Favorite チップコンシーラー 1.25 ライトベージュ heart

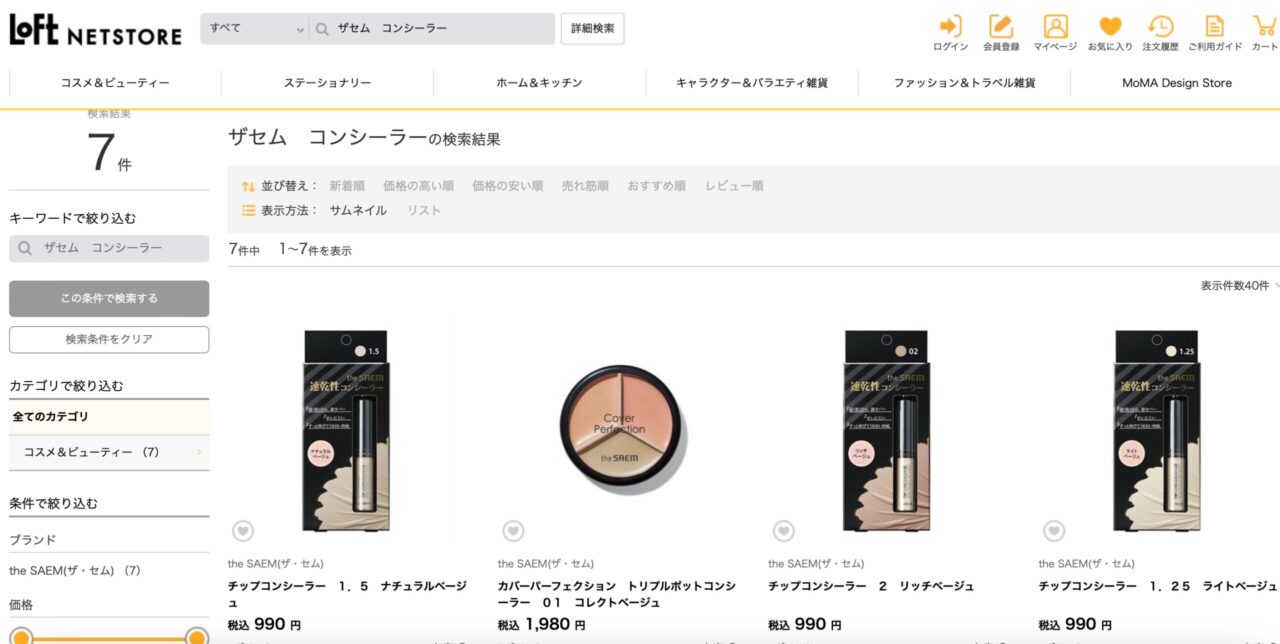[1054, 532]
